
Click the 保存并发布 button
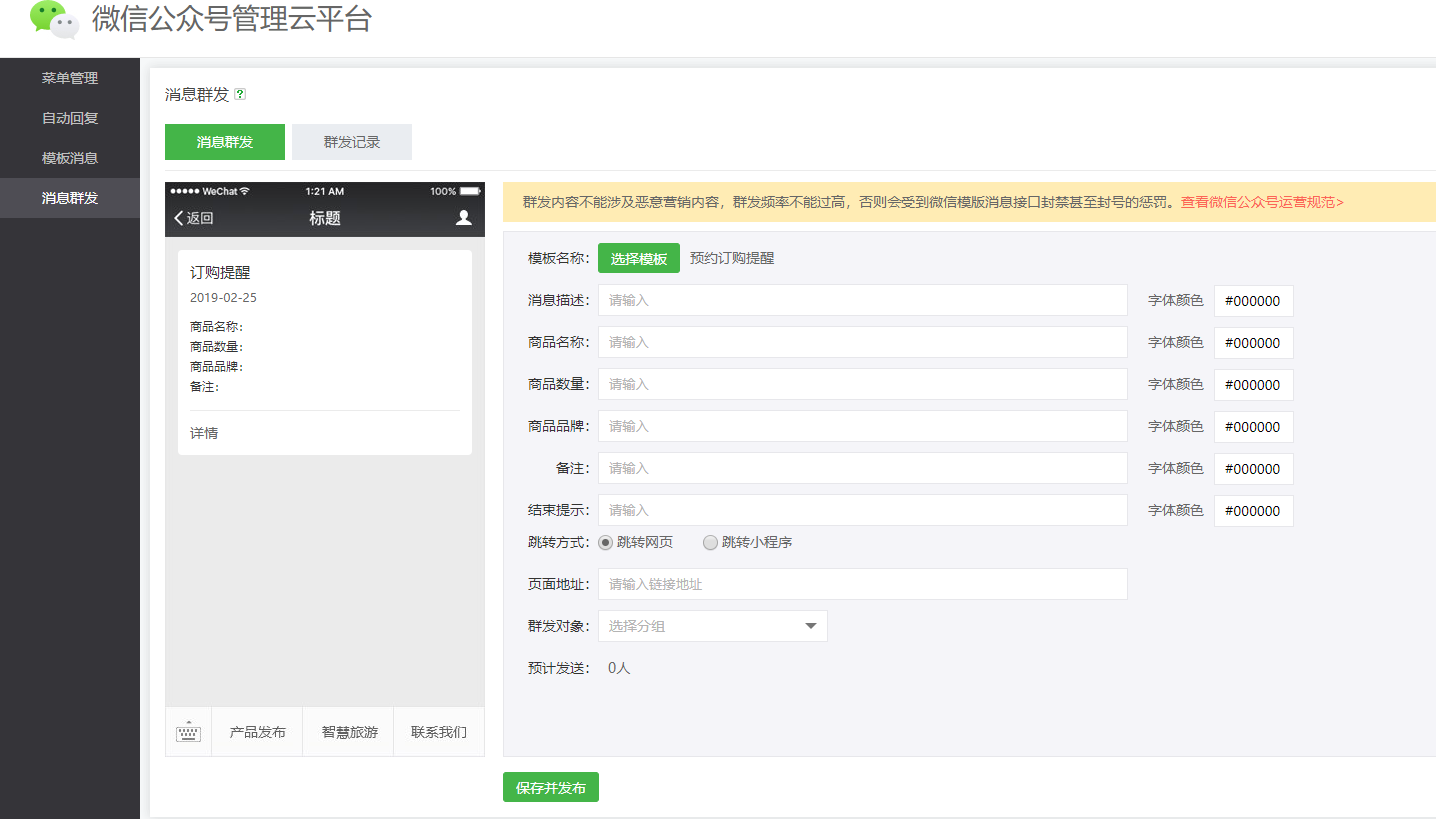[x=550, y=788]
